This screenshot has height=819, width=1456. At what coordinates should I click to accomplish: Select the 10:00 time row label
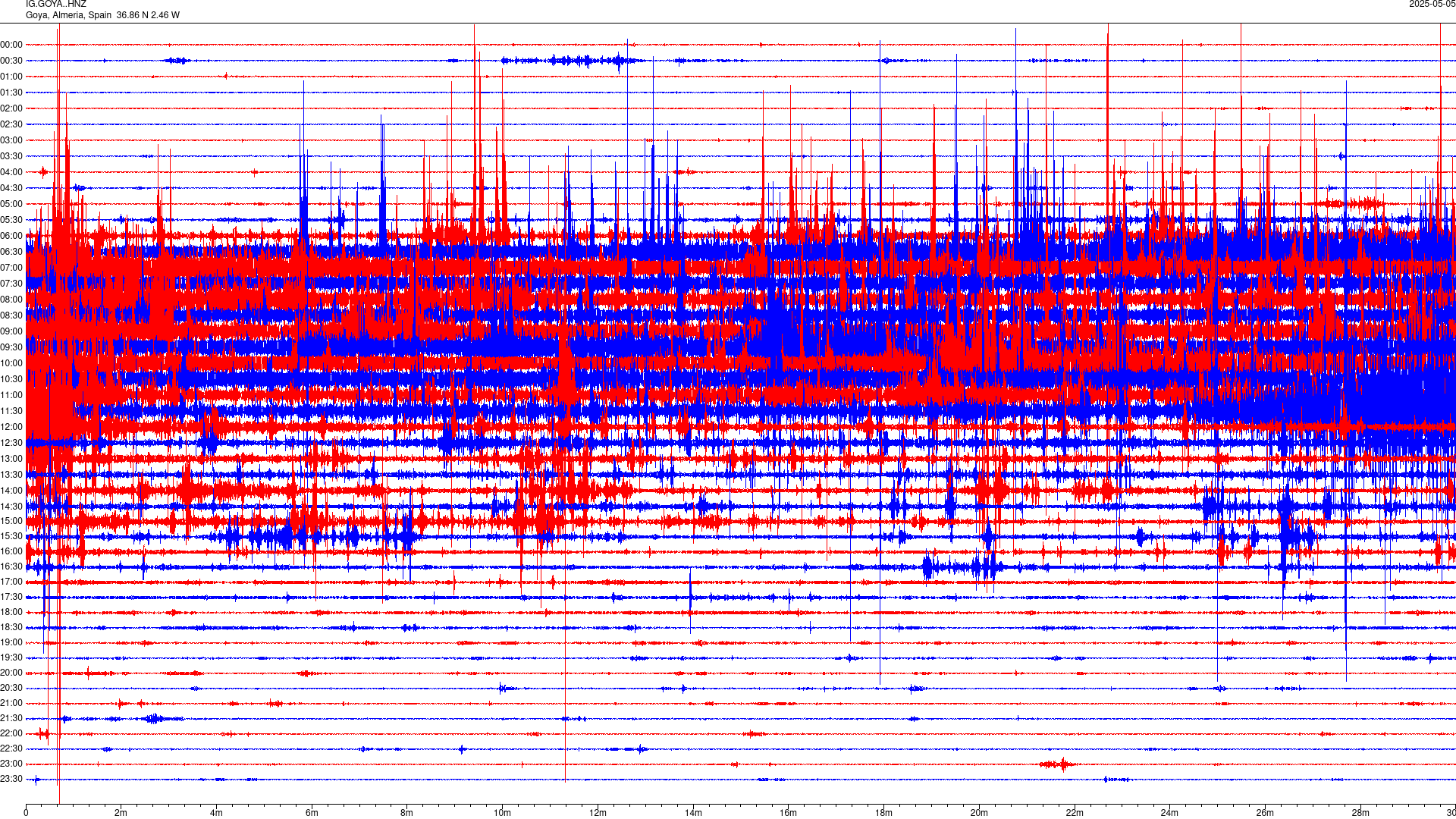pyautogui.click(x=11, y=363)
